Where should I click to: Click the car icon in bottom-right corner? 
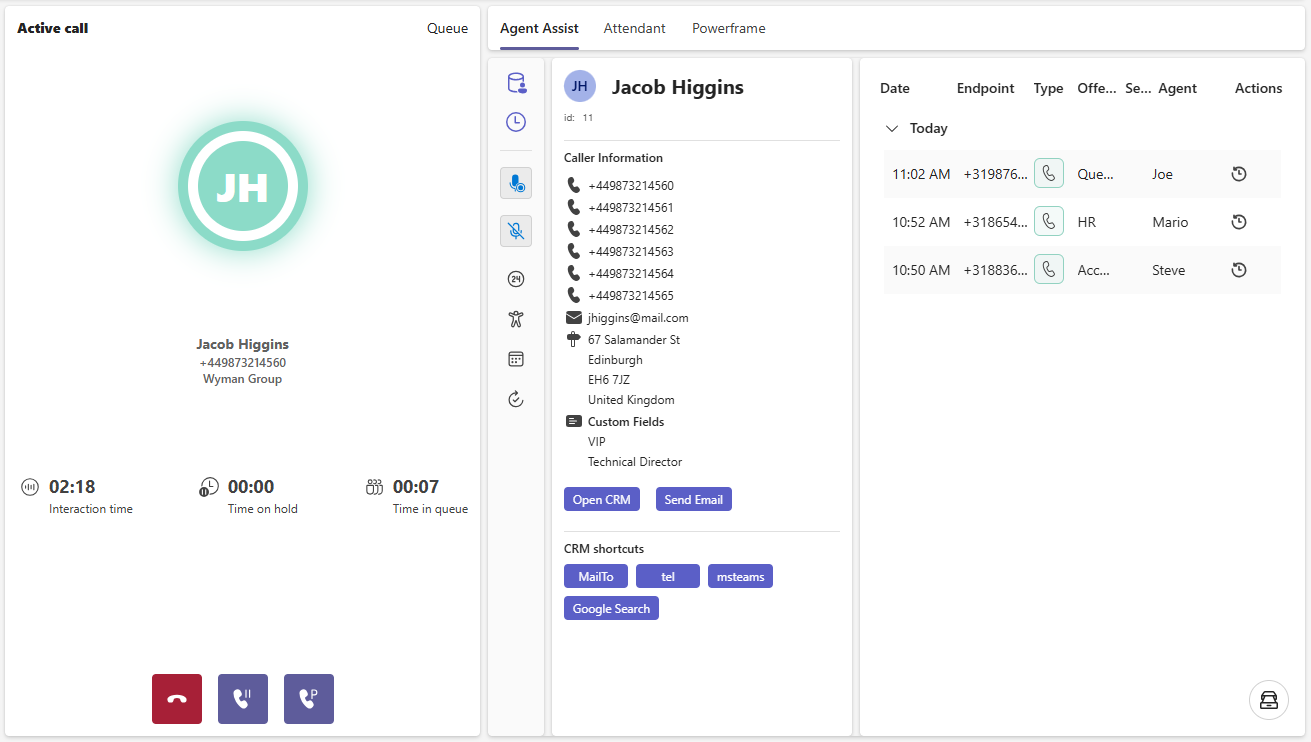pyautogui.click(x=1268, y=700)
